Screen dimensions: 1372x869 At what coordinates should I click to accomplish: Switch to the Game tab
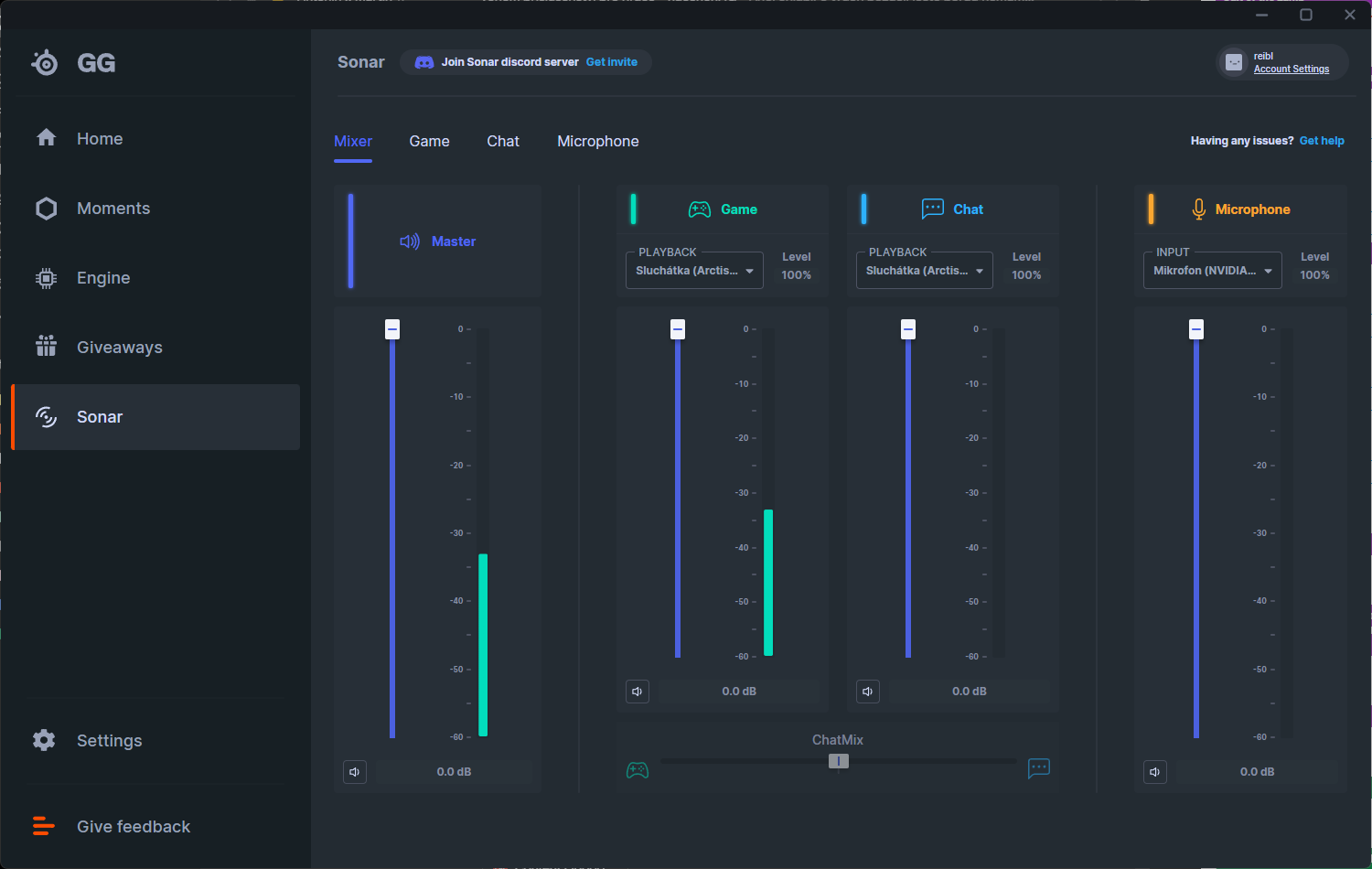coord(430,142)
